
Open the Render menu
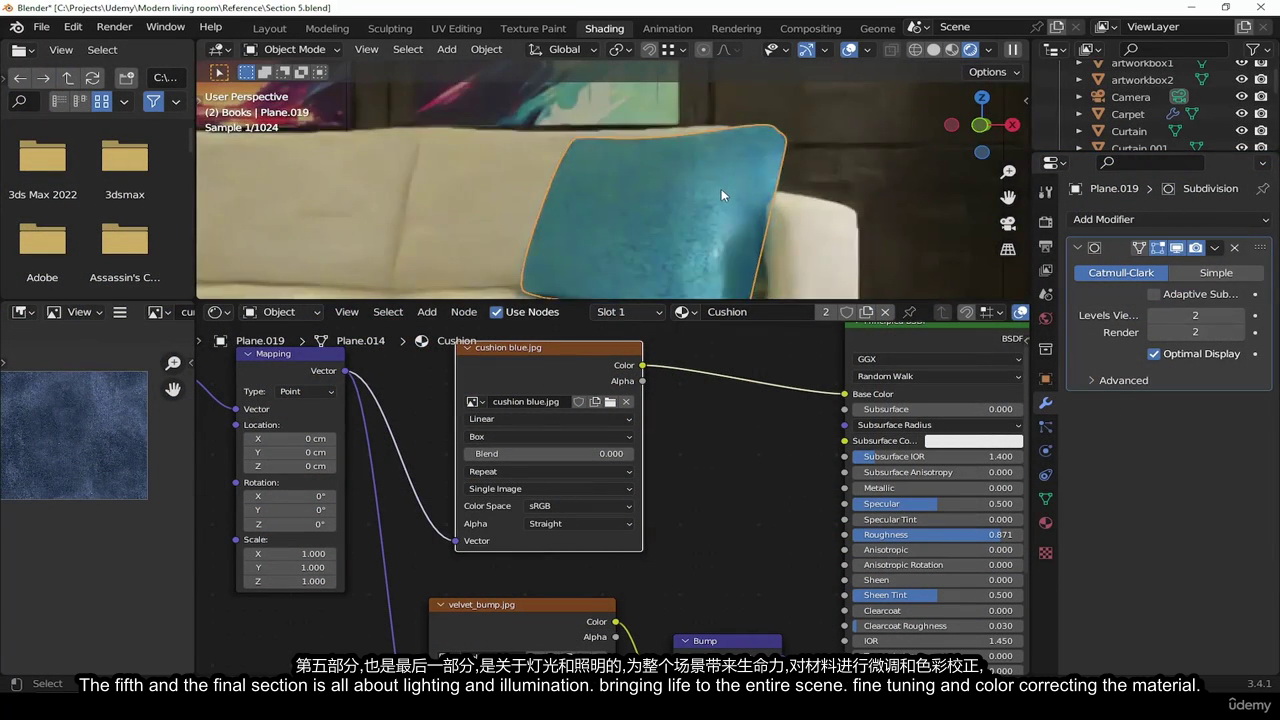pos(114,27)
